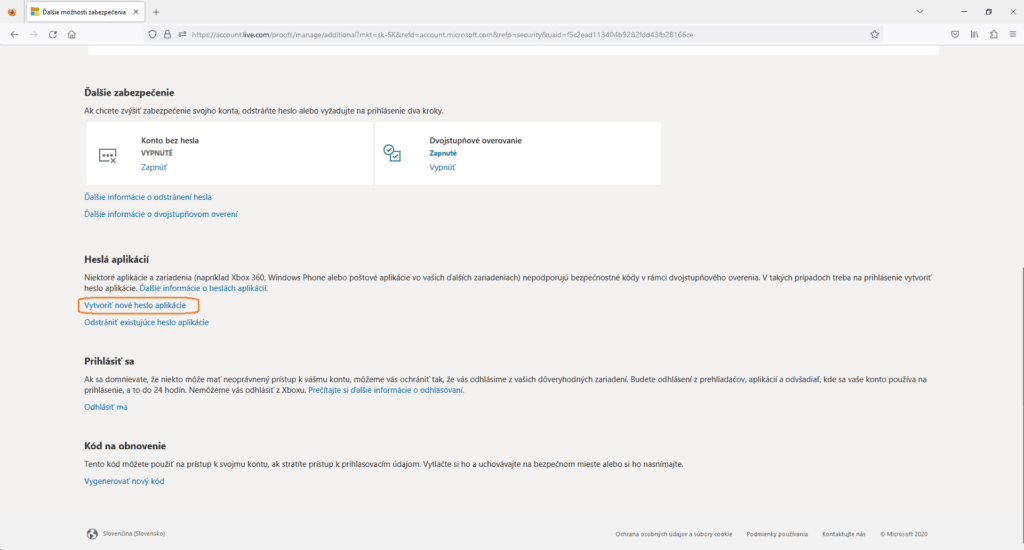Click the browser back arrow

coord(14,34)
